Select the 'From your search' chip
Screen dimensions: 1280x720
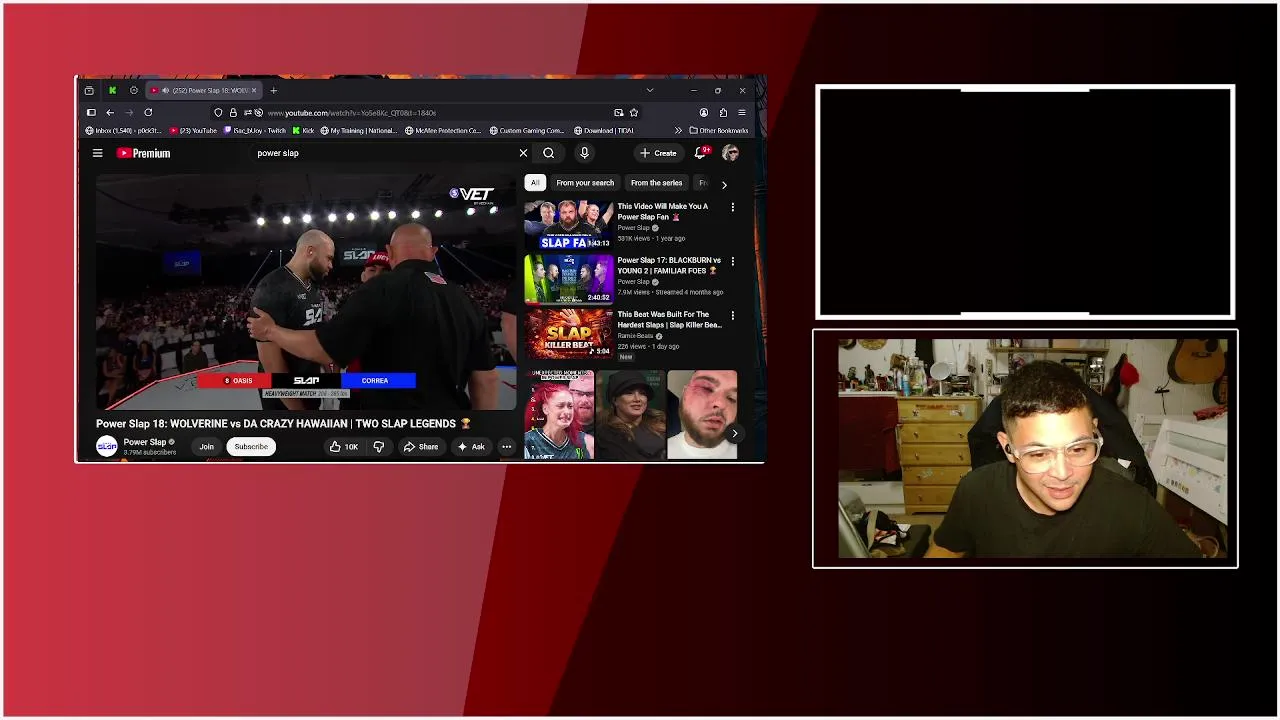585,183
